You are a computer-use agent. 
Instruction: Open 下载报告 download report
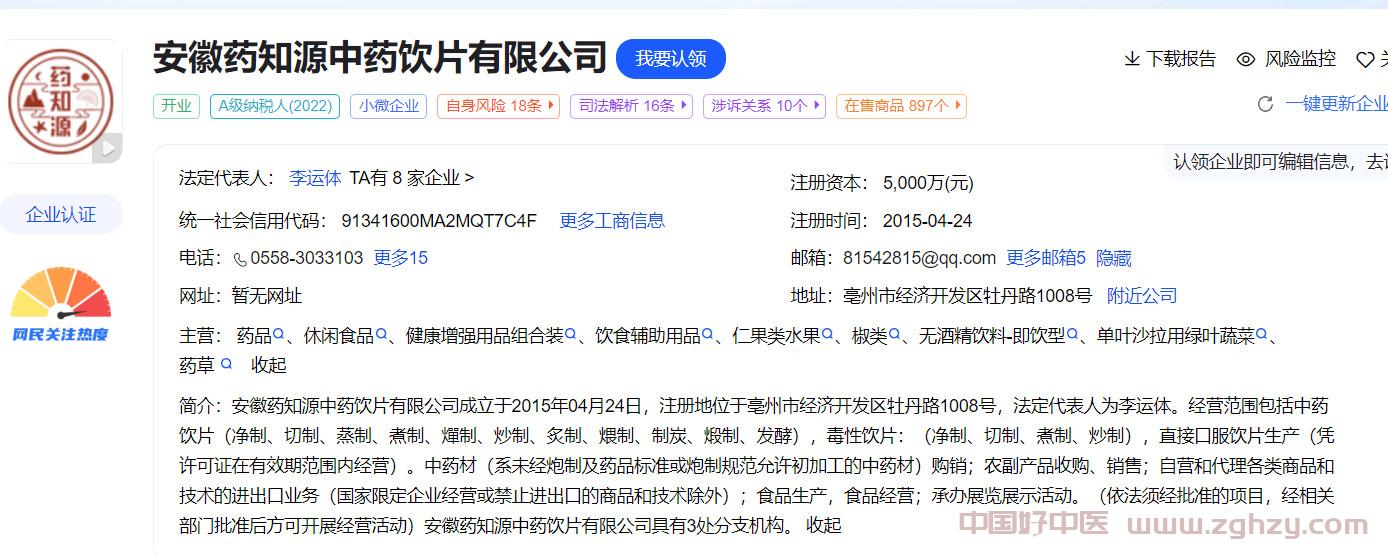[x=1170, y=59]
